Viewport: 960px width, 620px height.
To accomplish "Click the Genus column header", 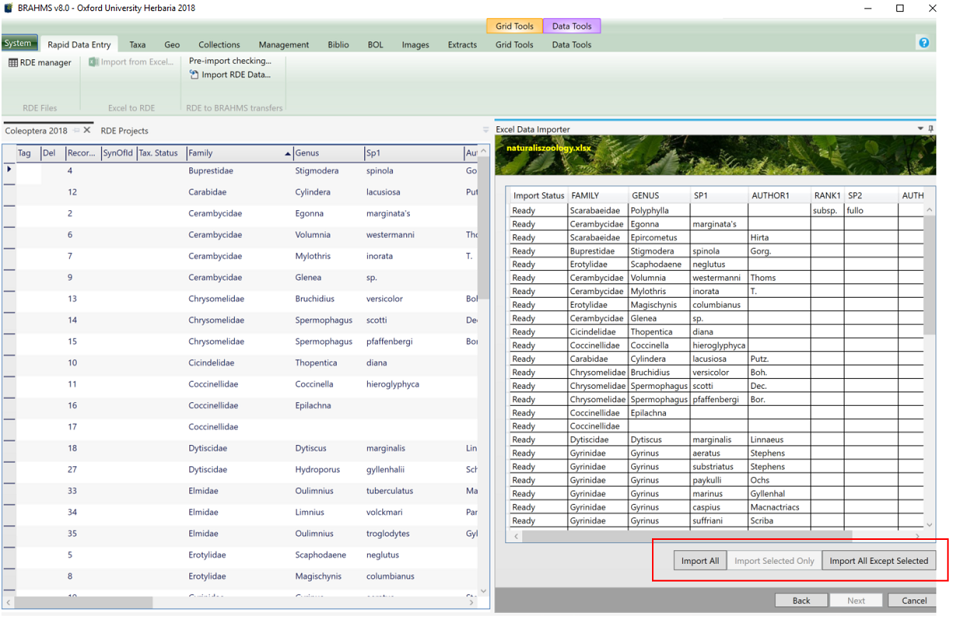I will [328, 153].
